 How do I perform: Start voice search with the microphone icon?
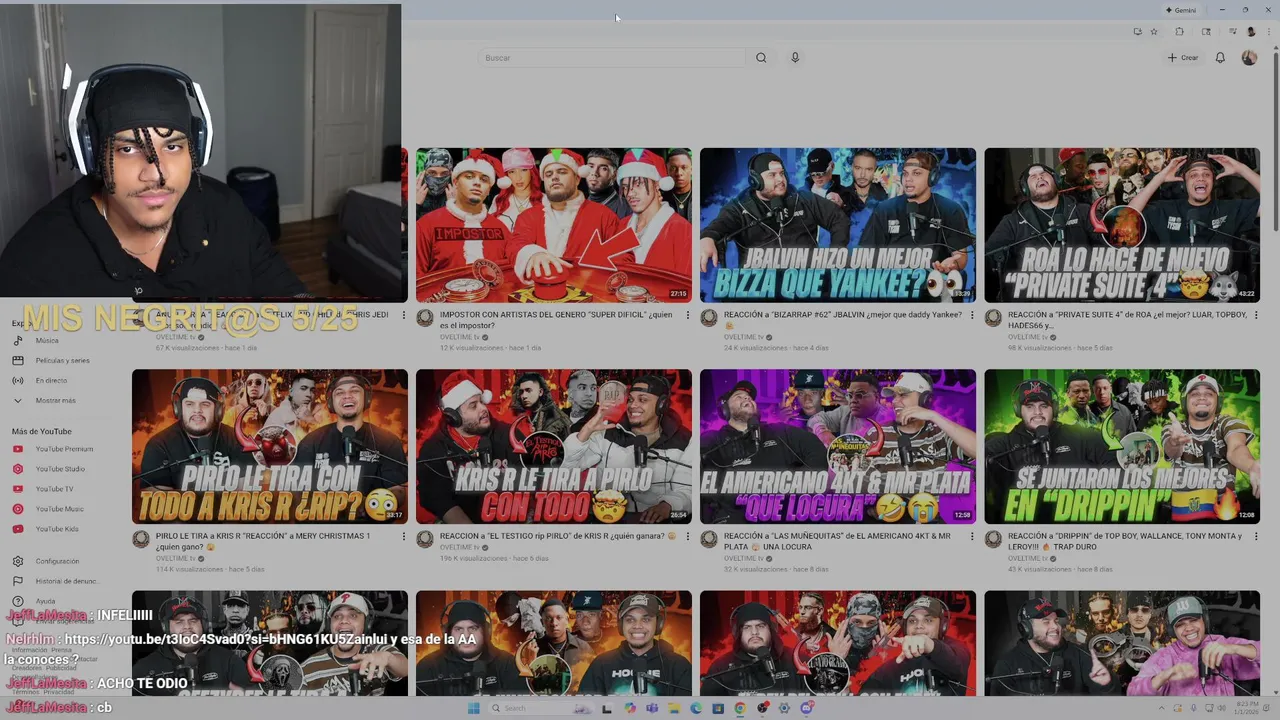795,58
